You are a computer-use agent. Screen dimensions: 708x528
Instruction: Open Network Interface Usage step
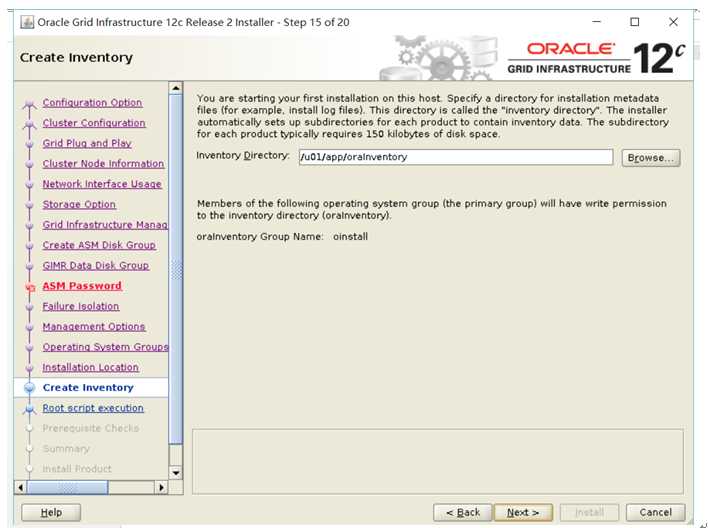tap(102, 184)
